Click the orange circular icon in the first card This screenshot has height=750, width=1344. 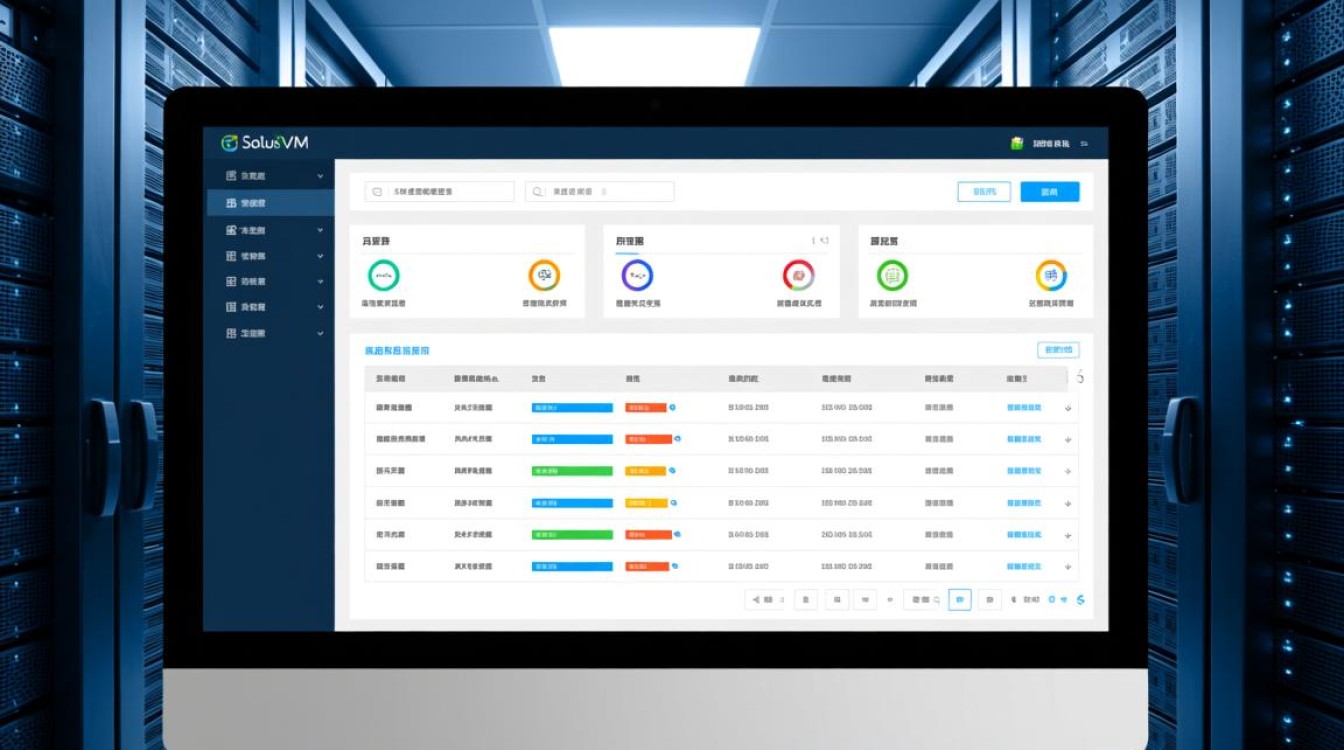pos(544,275)
